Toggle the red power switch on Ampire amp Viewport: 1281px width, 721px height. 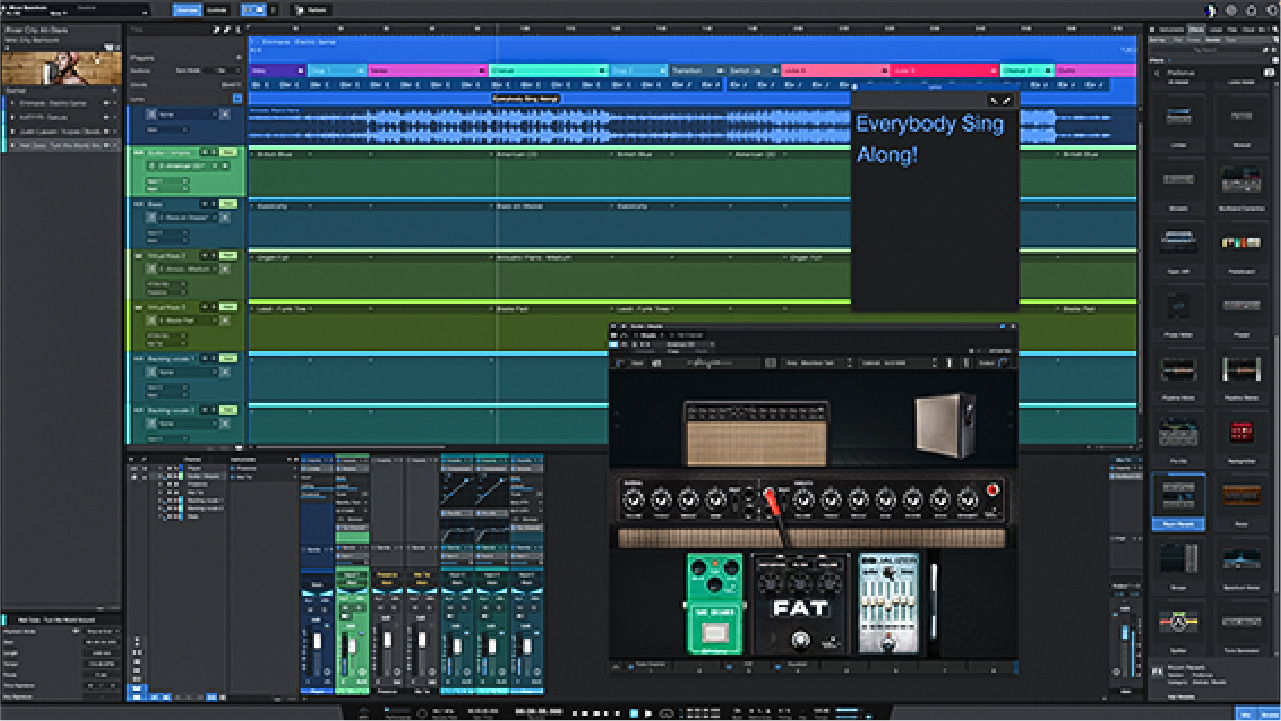992,490
